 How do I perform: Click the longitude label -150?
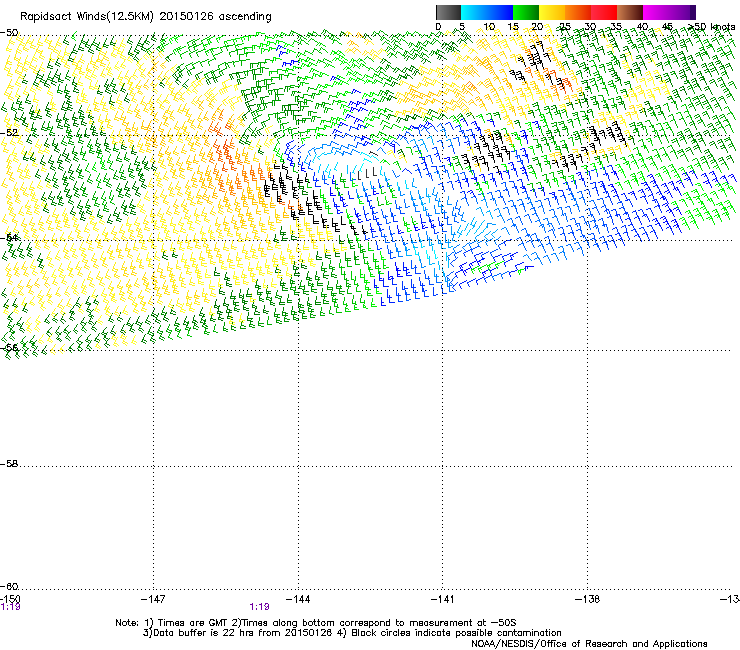(10, 599)
